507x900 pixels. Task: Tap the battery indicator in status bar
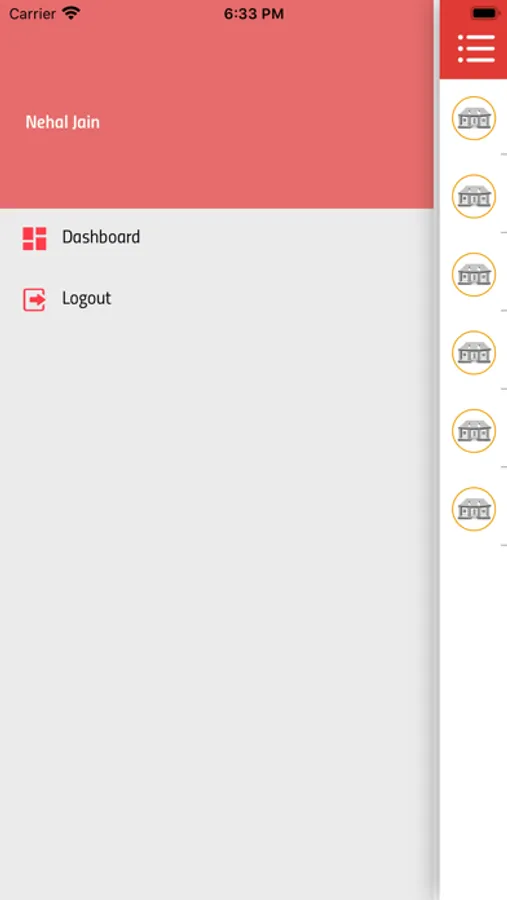(485, 13)
